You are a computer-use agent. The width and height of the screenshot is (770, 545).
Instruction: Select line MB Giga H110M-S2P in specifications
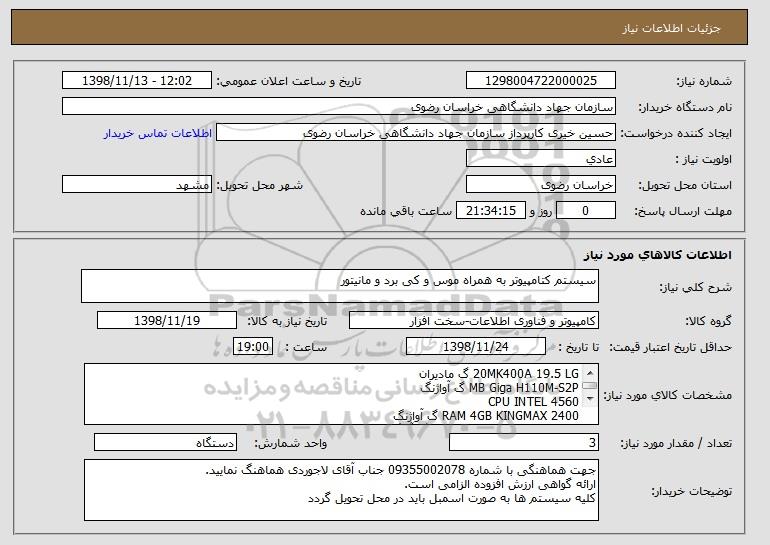pyautogui.click(x=499, y=387)
